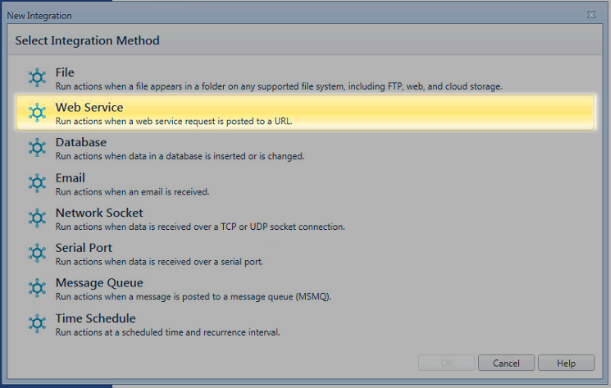
Task: Click the disabled OK button
Action: coord(447,363)
